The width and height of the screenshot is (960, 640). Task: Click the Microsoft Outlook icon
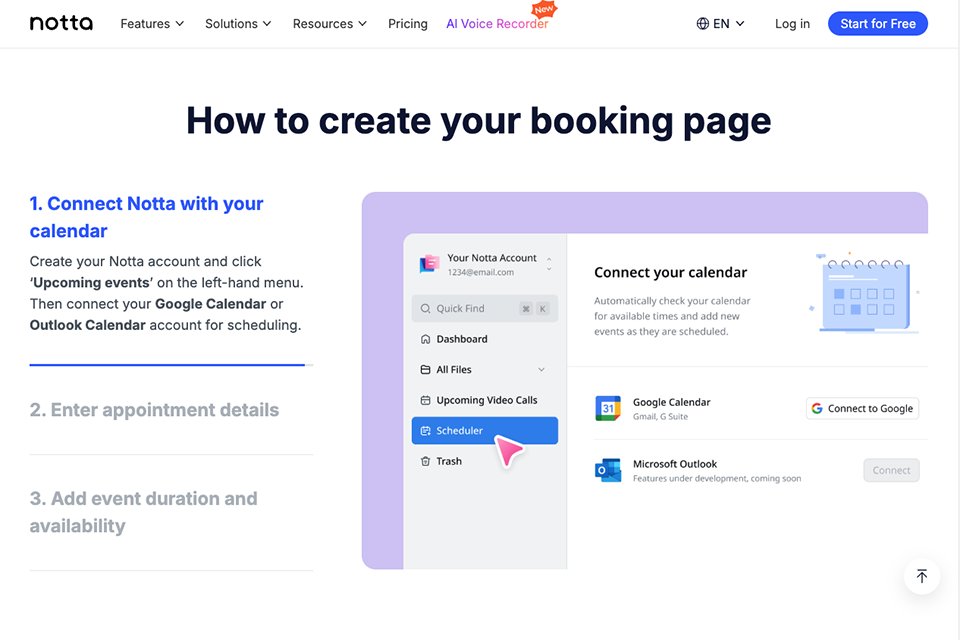pyautogui.click(x=608, y=470)
